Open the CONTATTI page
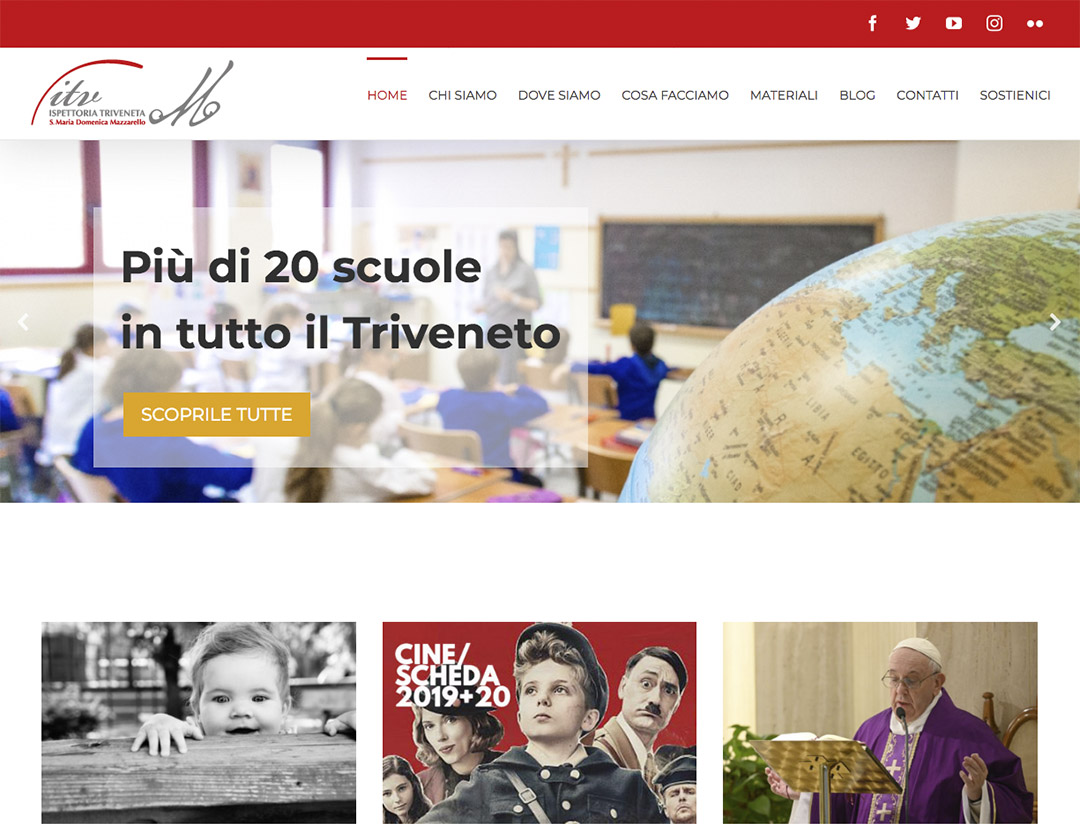Image resolution: width=1080 pixels, height=838 pixels. pyautogui.click(x=927, y=95)
